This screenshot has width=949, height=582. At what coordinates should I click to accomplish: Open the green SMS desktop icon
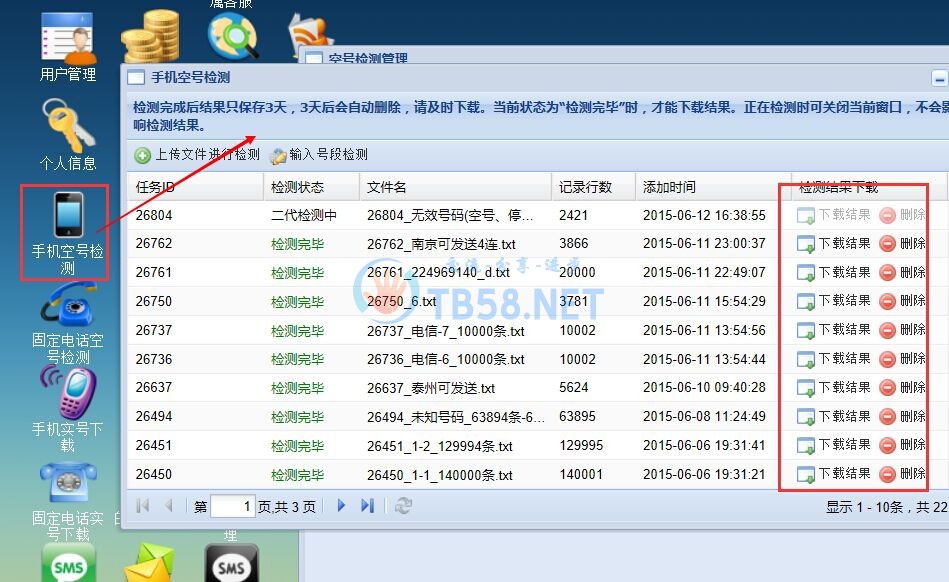click(68, 564)
